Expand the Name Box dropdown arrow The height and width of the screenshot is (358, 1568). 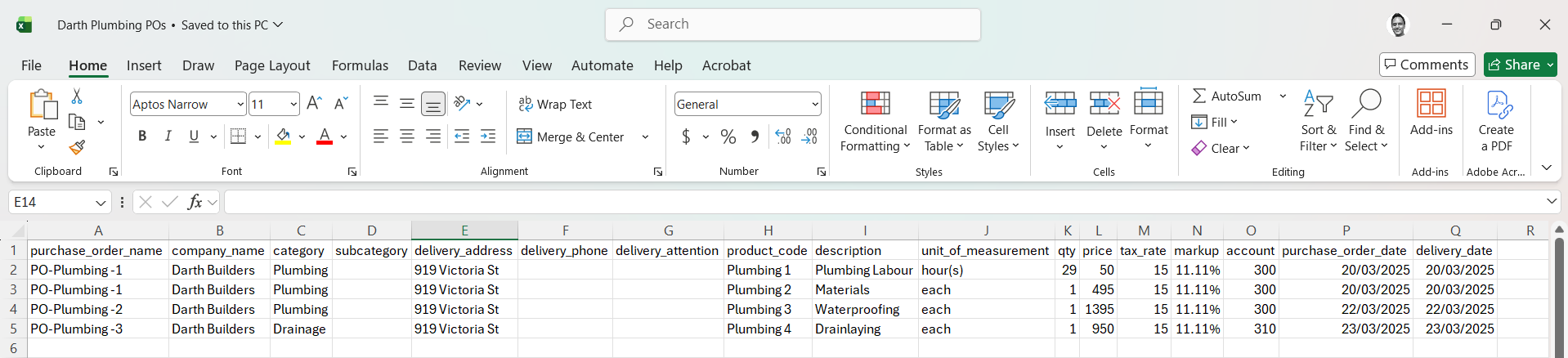(101, 203)
